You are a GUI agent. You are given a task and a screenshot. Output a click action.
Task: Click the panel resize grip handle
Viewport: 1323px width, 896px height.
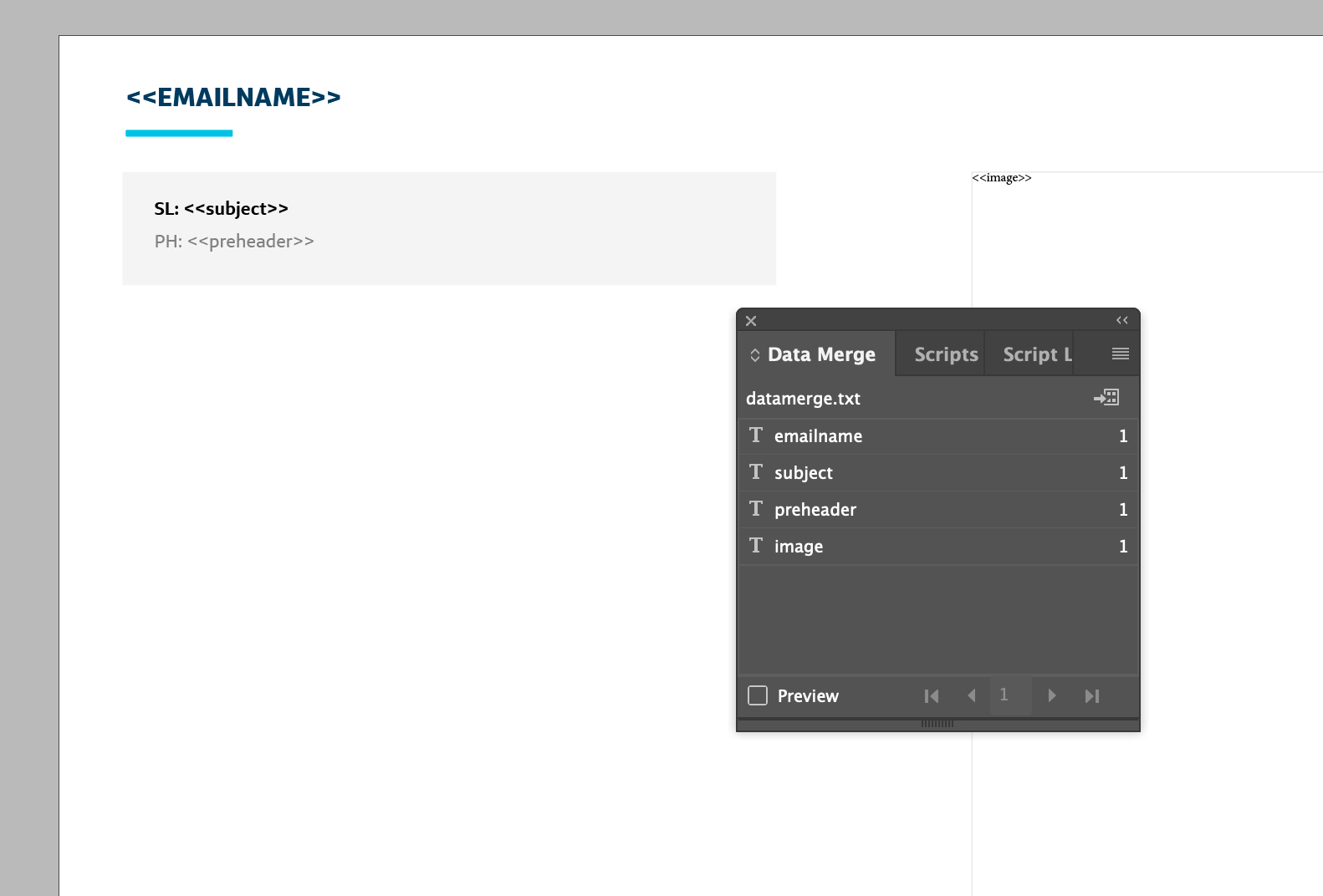tap(937, 724)
